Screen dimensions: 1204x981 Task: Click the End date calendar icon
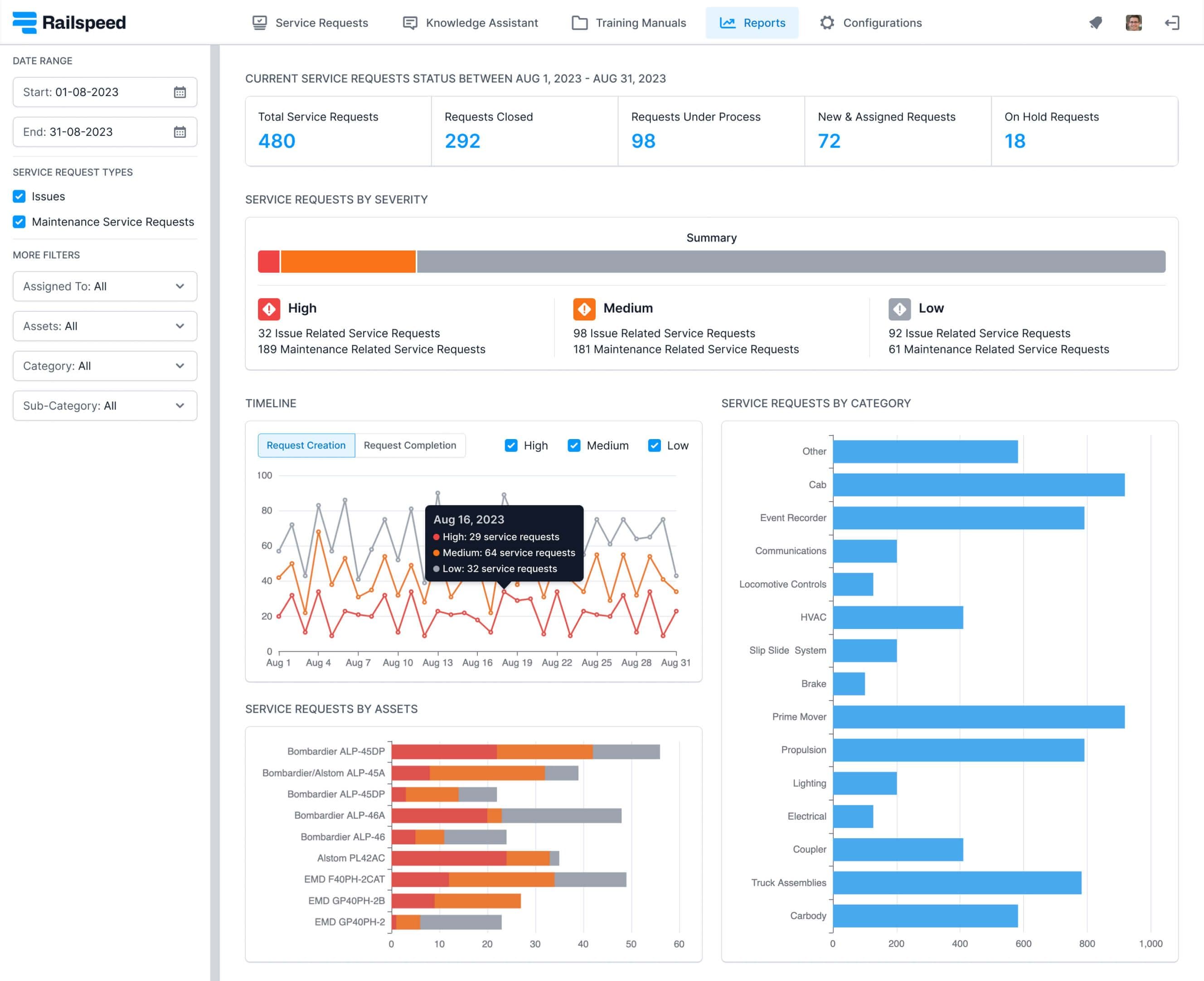[x=180, y=131]
